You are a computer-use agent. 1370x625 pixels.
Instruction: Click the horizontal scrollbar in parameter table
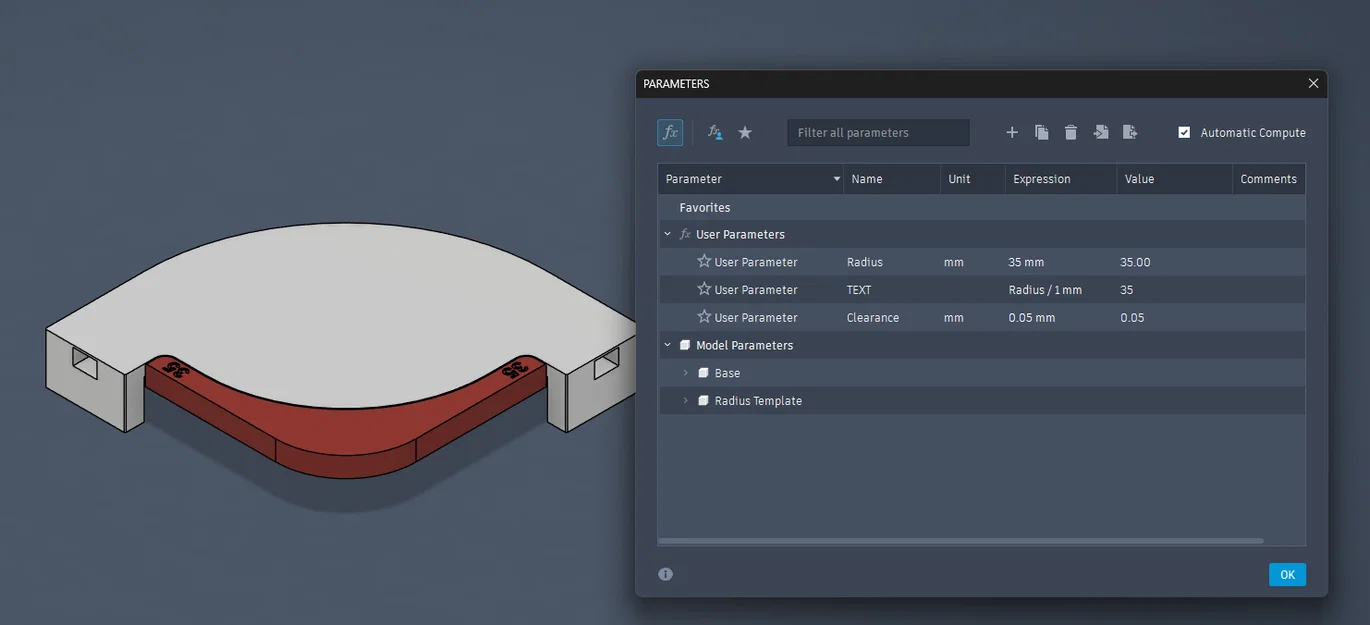pos(960,541)
